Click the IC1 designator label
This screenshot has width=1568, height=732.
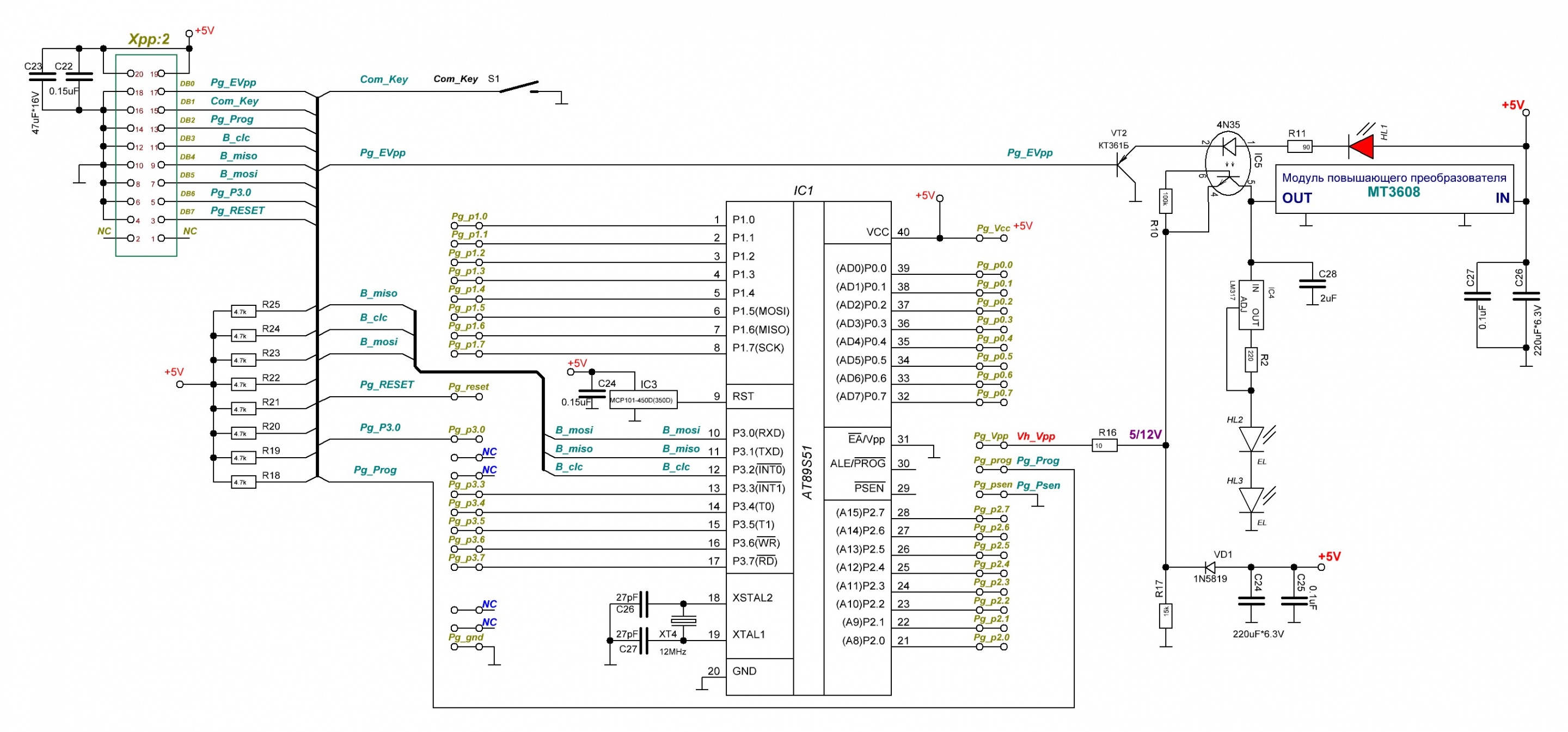pyautogui.click(x=804, y=190)
